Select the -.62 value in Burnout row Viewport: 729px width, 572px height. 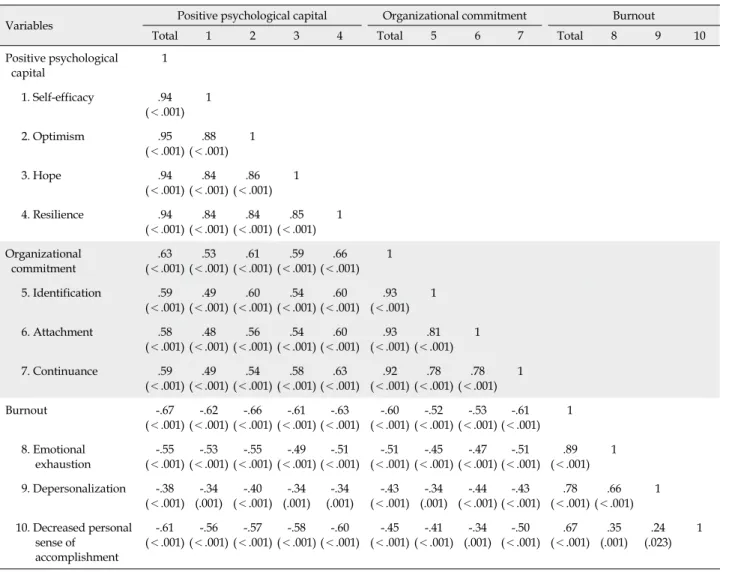point(209,410)
